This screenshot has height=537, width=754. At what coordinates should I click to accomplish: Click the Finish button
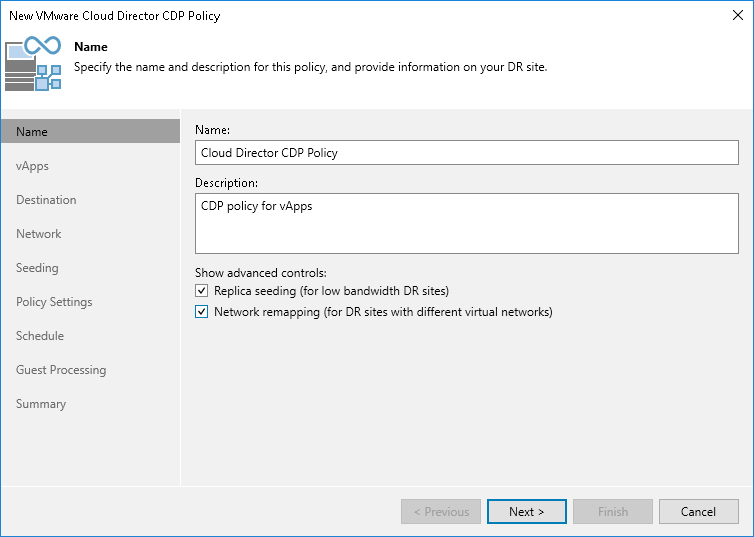point(613,512)
